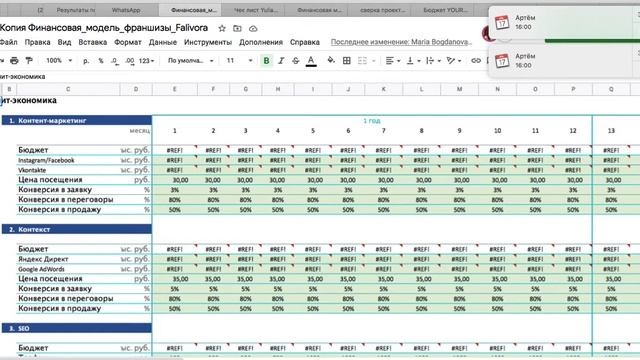Select the month 13 header cell
This screenshot has width=640, height=360.
click(x=611, y=131)
